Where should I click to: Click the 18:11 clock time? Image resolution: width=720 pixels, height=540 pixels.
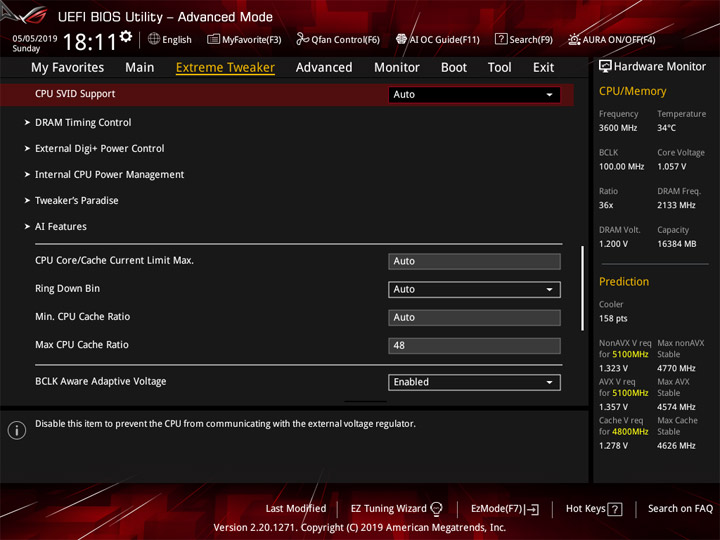[90, 42]
